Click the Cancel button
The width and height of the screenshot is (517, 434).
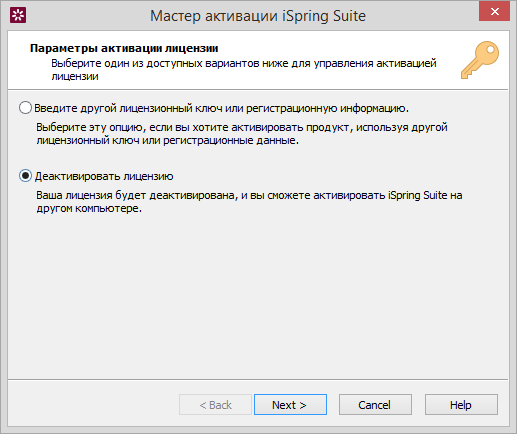[x=375, y=405]
